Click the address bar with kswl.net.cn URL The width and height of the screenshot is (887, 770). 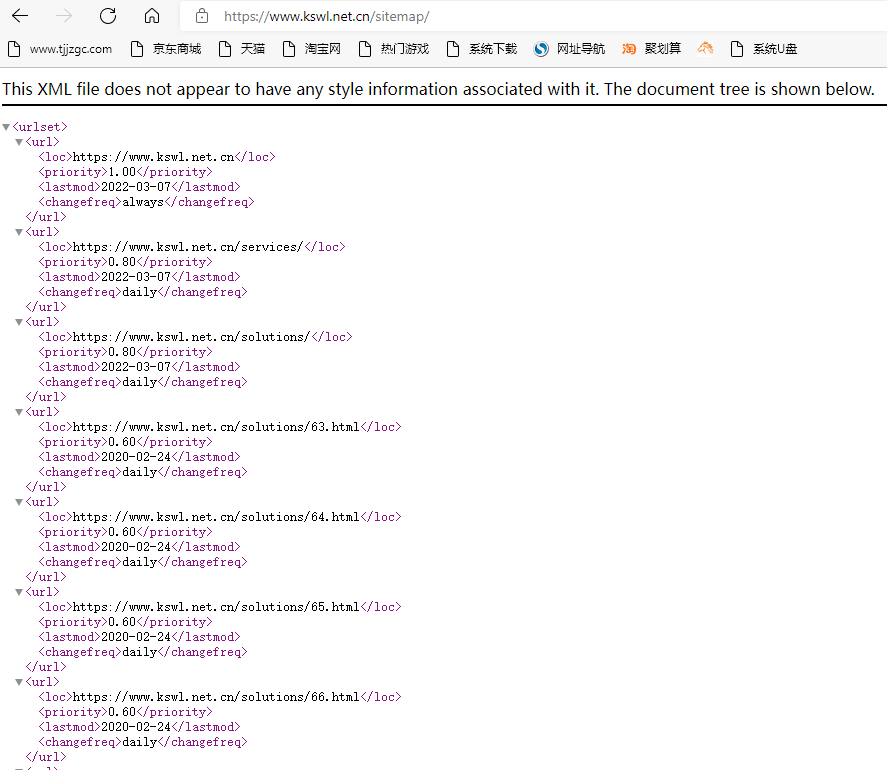(x=532, y=16)
